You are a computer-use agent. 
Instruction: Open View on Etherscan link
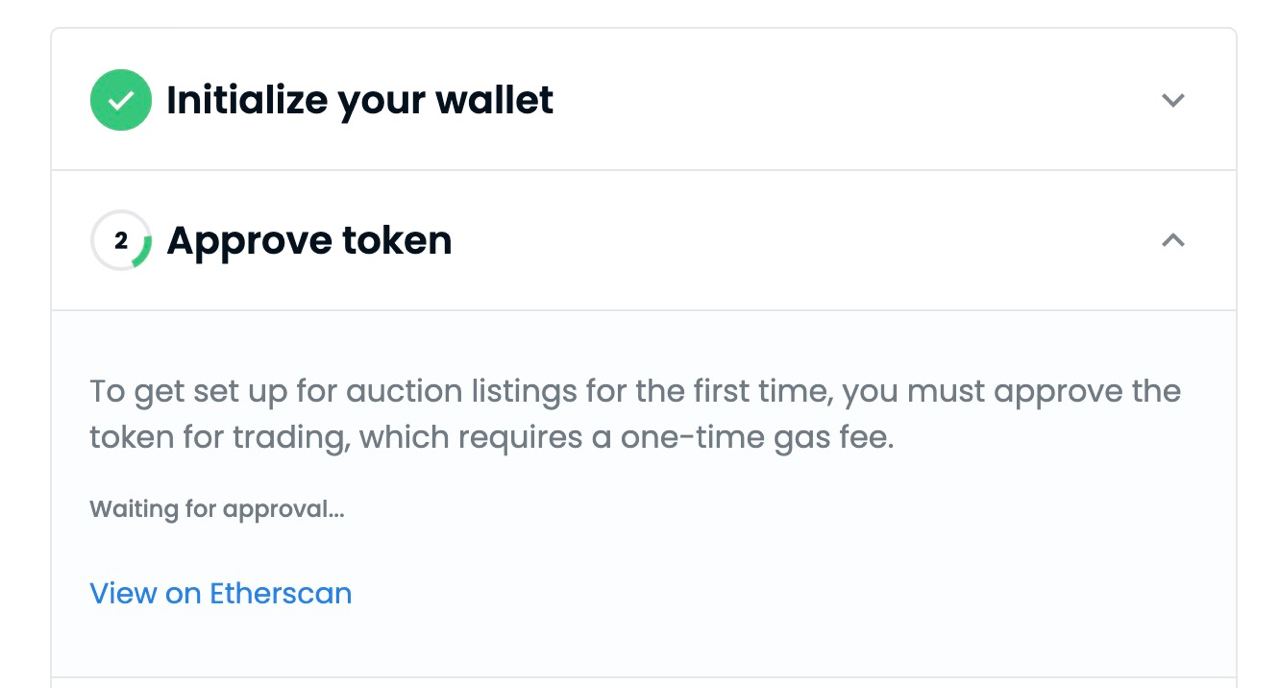221,593
